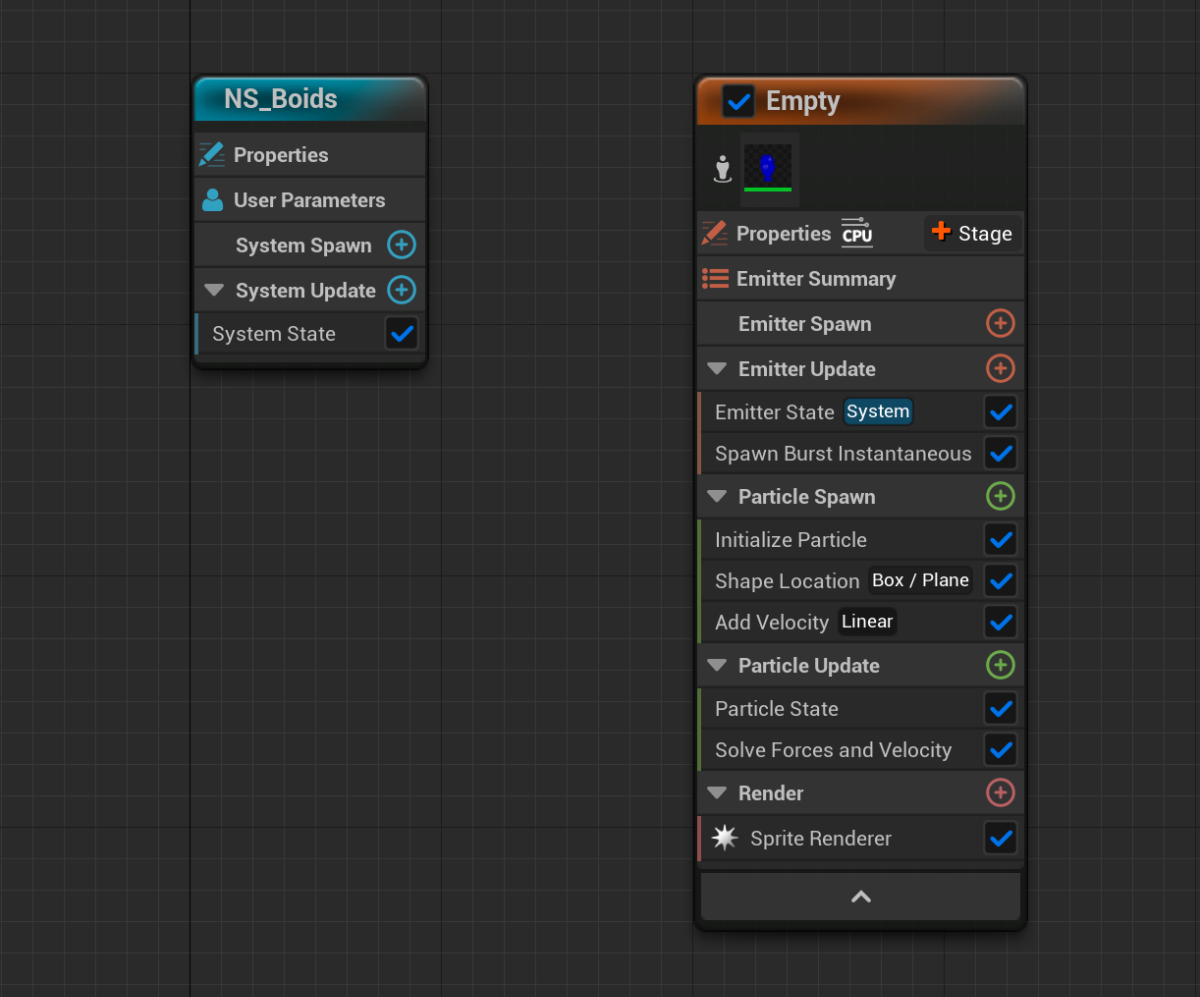Click the User Parameters person icon

click(212, 200)
